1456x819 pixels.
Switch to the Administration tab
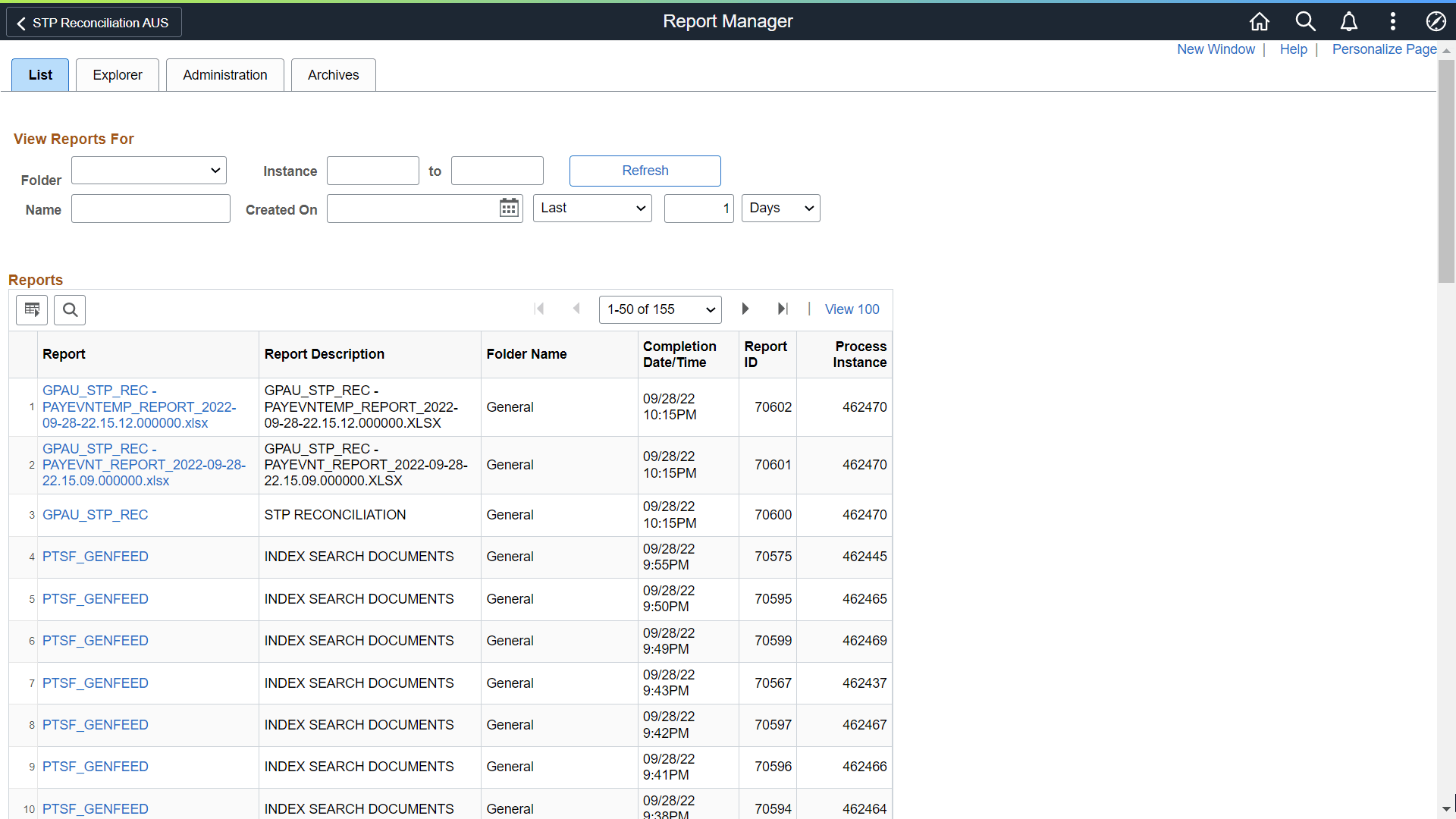tap(224, 74)
